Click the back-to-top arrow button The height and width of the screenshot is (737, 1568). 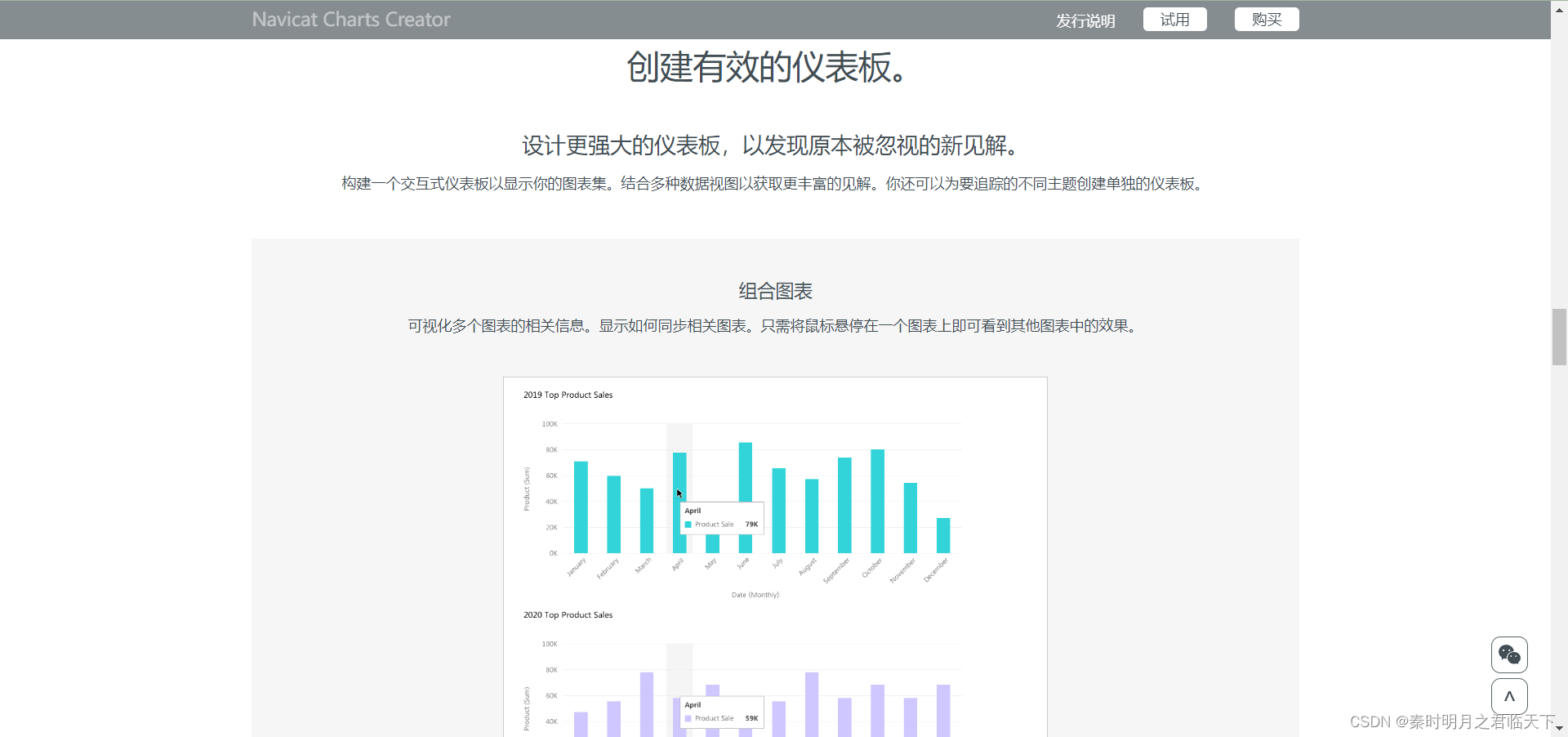1509,697
